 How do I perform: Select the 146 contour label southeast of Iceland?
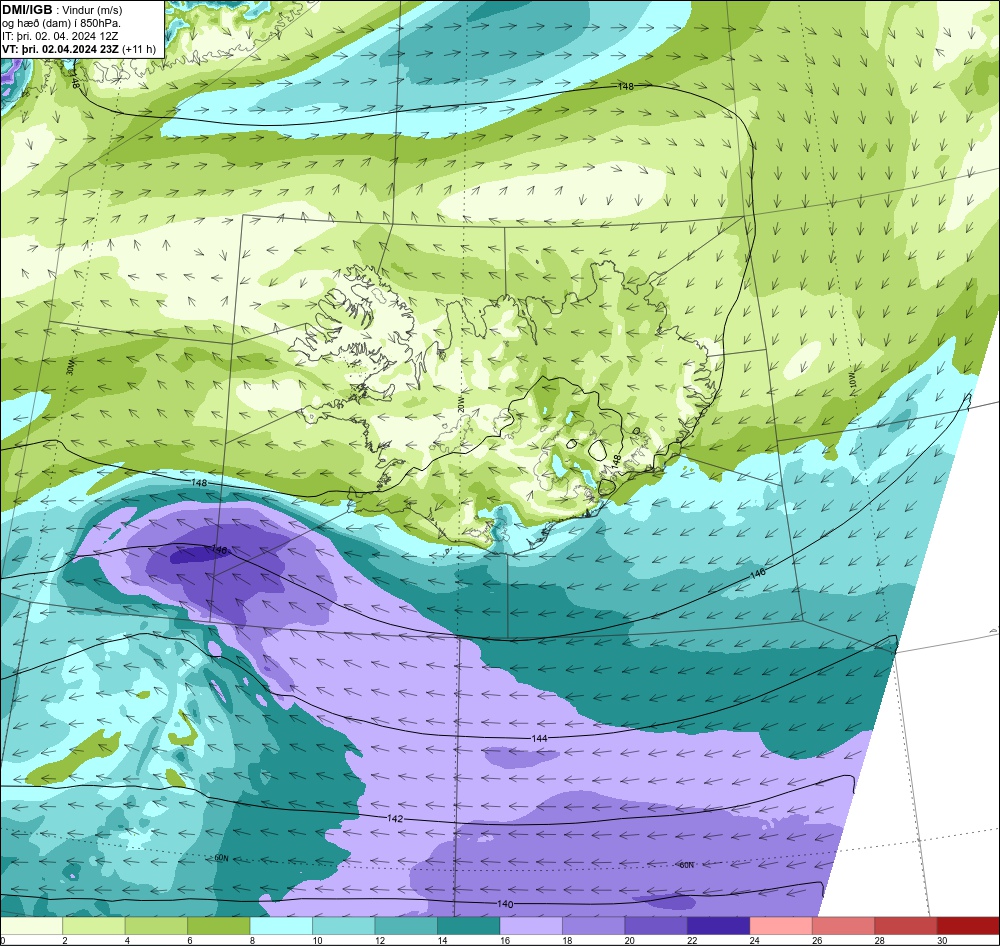point(758,573)
